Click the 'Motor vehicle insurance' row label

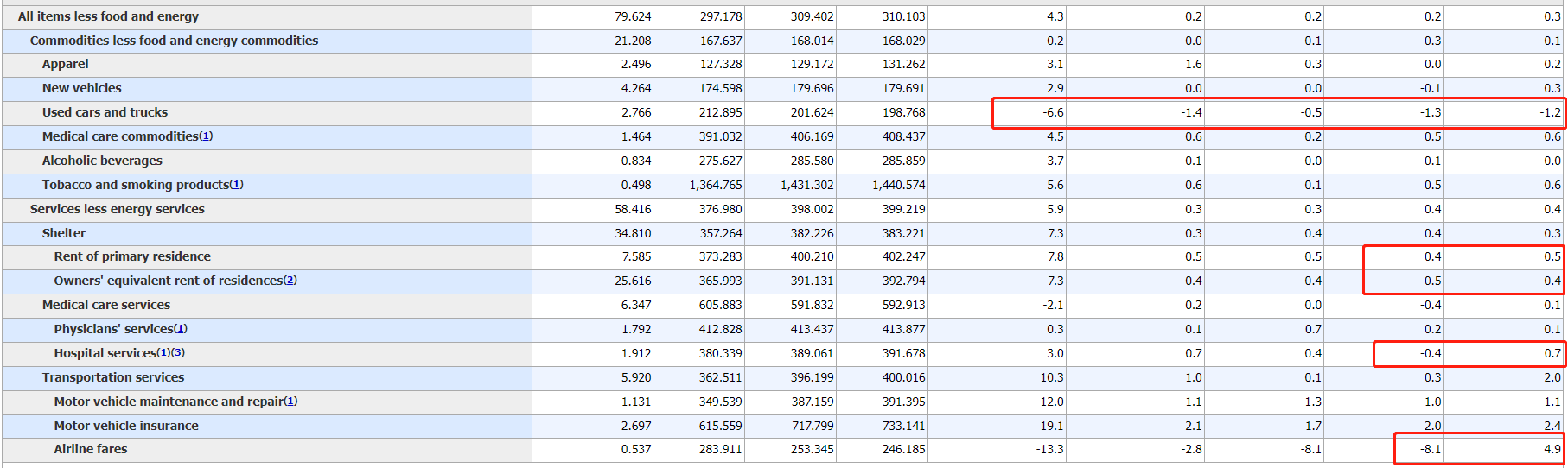click(126, 426)
